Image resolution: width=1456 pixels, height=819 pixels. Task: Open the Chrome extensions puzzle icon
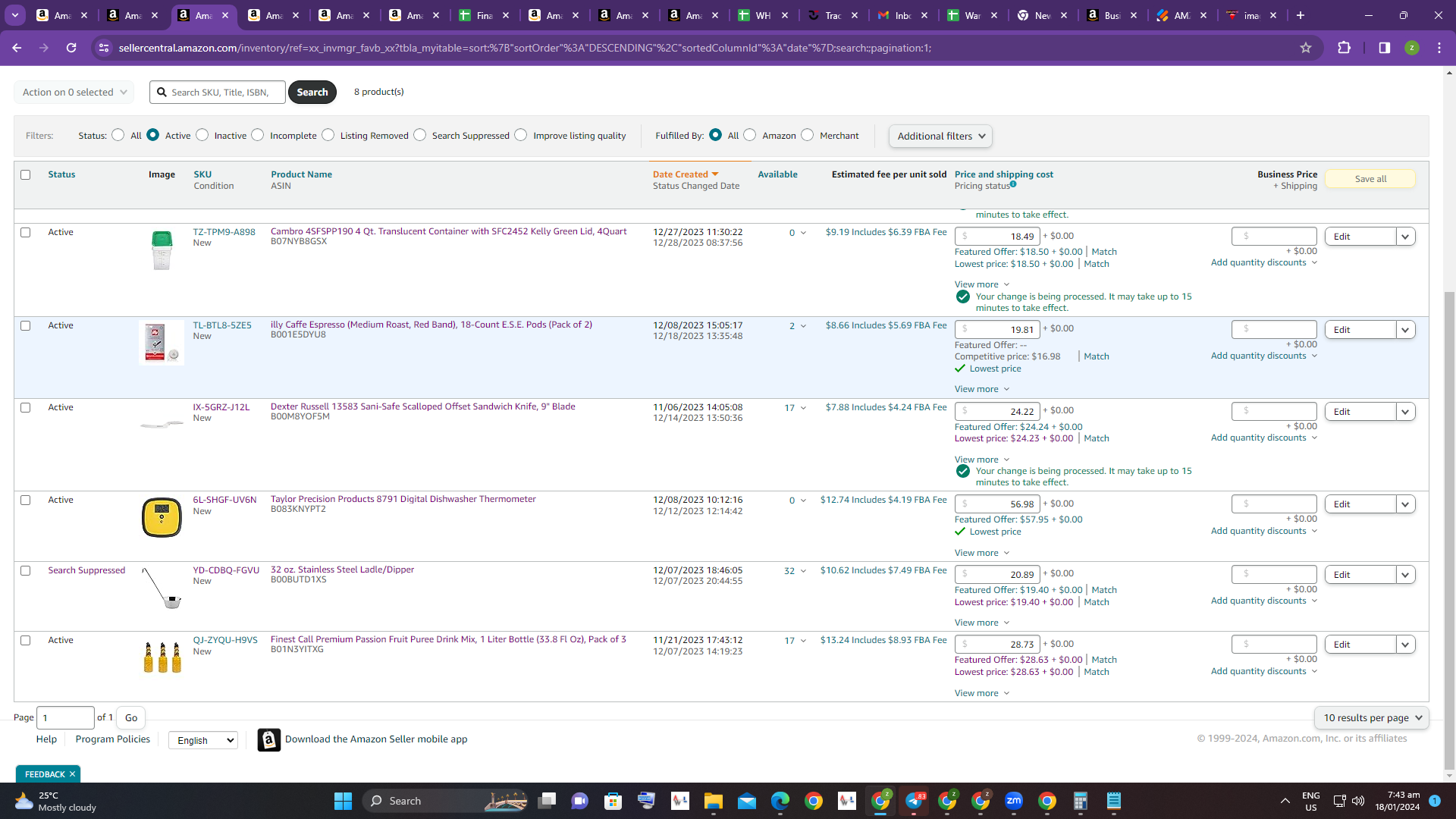1345,48
